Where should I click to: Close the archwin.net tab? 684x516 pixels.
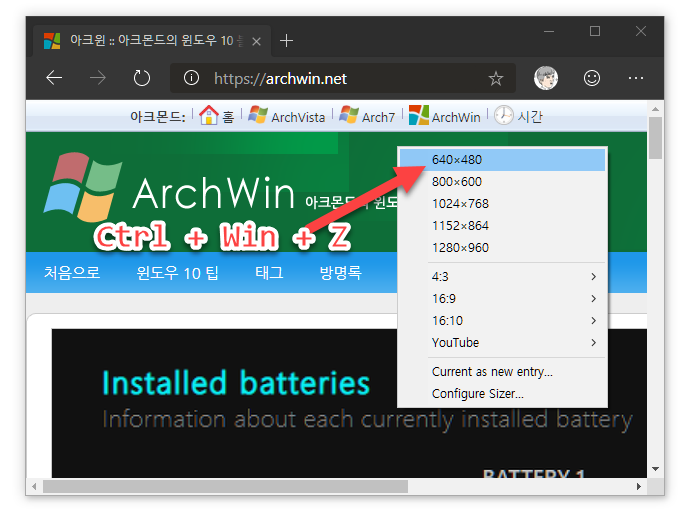coord(256,41)
